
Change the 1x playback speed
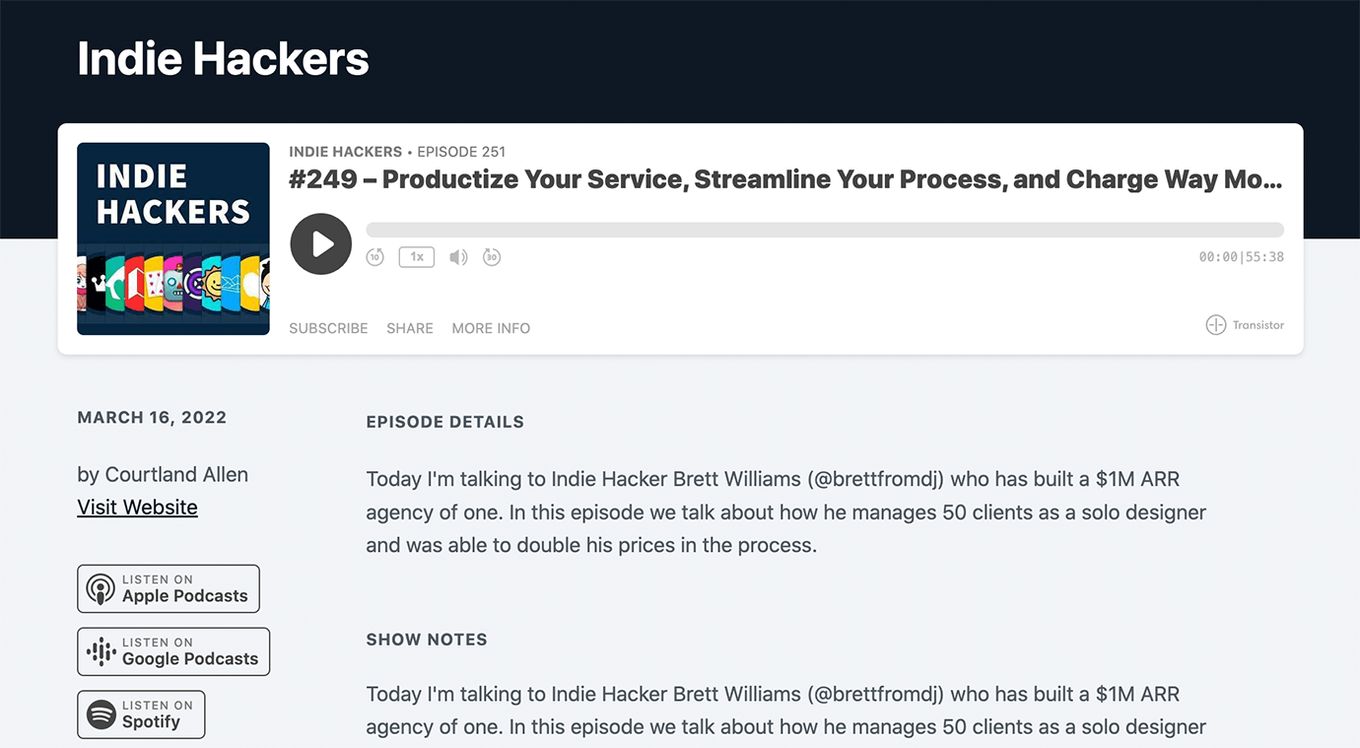pos(416,257)
